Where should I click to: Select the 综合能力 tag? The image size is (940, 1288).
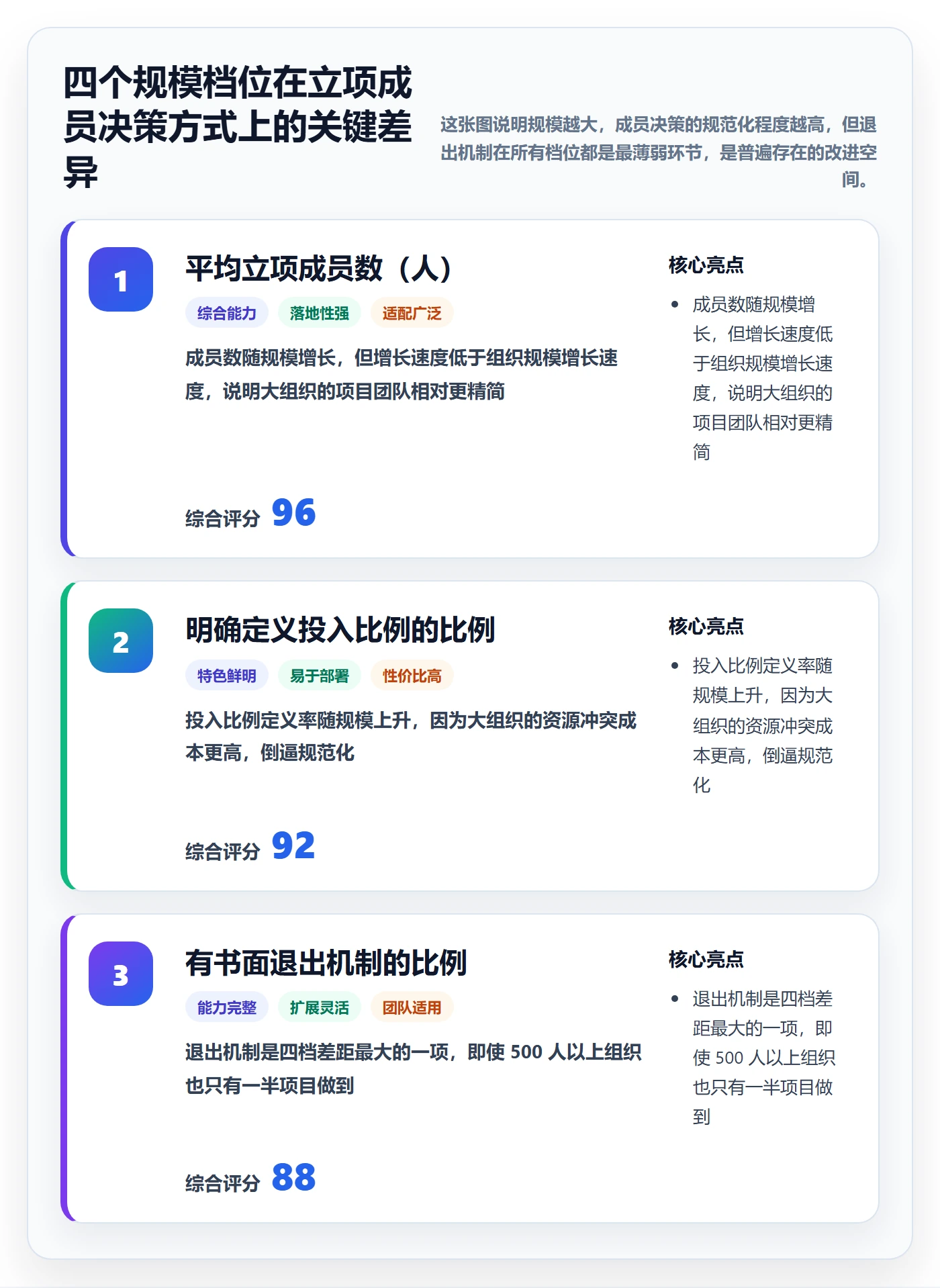point(227,313)
